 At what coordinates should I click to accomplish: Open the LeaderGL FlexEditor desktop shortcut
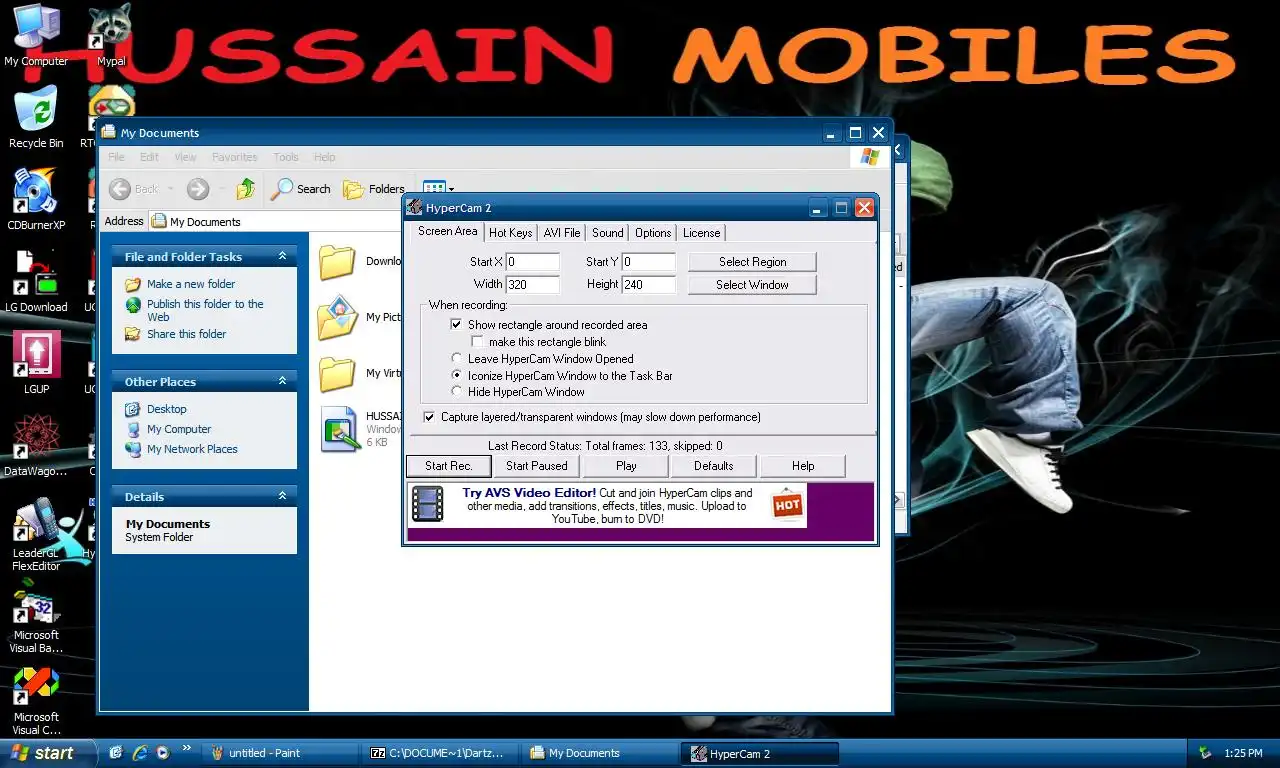click(x=36, y=533)
